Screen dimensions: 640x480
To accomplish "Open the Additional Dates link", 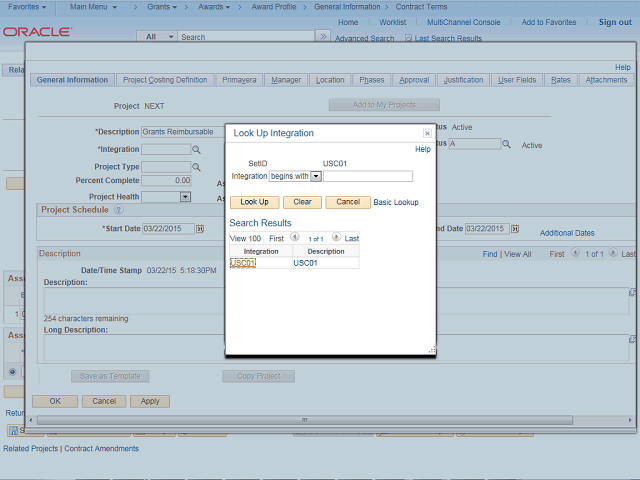I will click(567, 233).
